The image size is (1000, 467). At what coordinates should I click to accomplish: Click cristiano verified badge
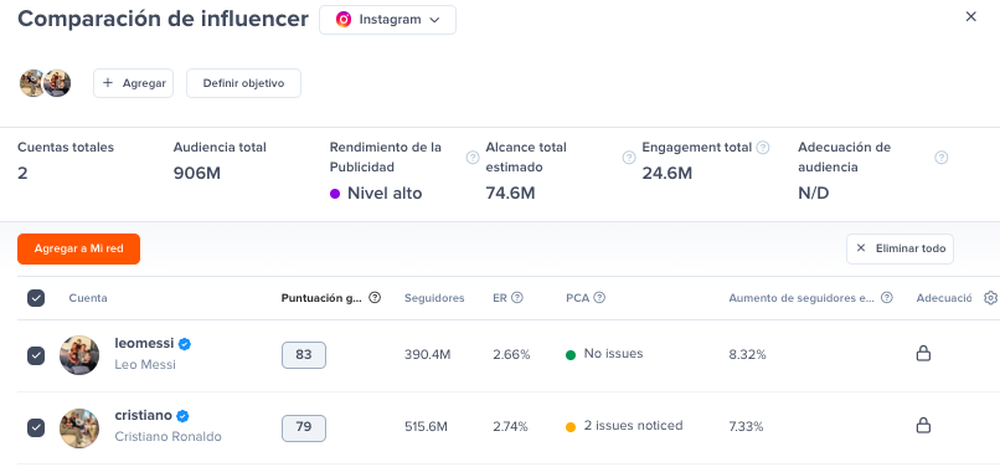pos(183,416)
